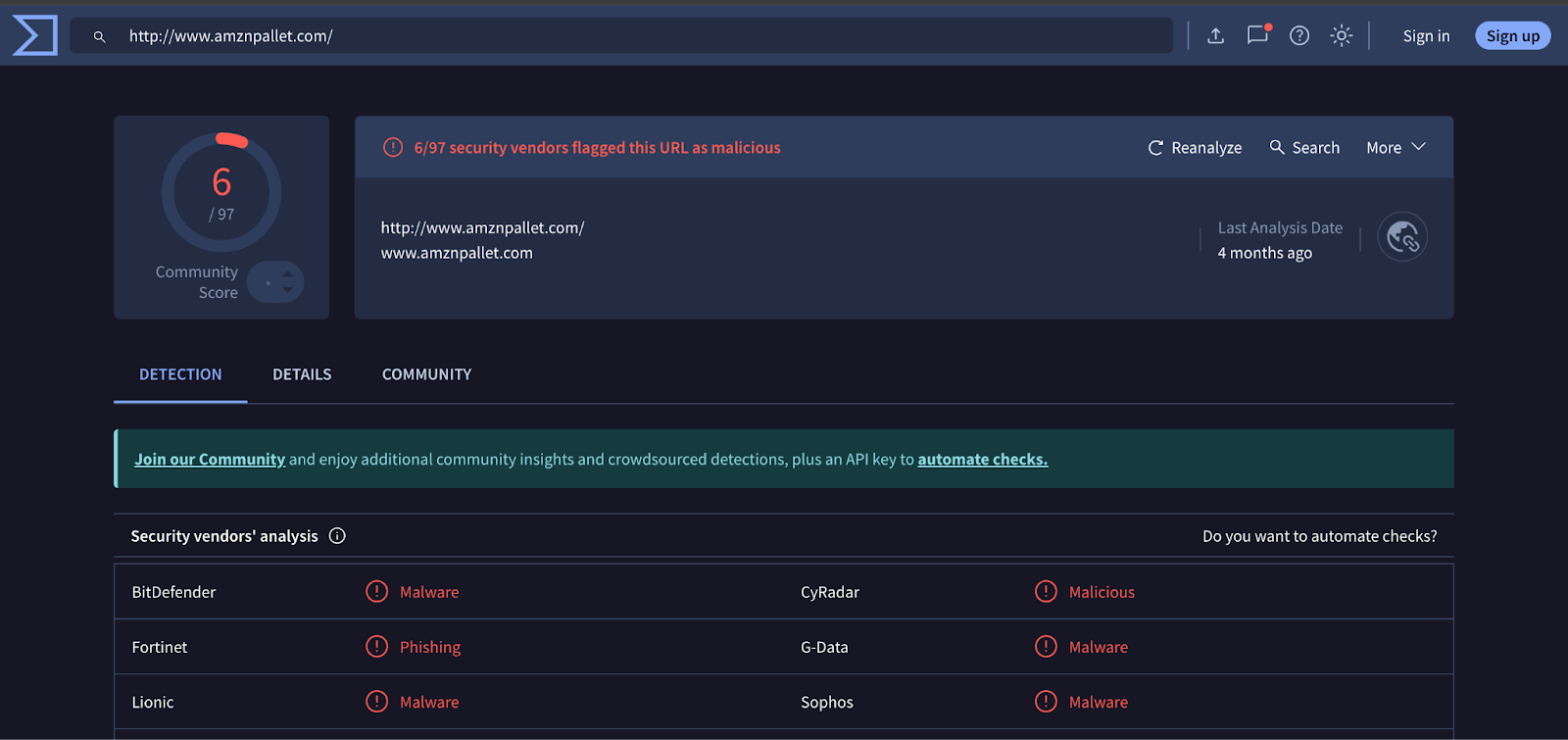1568x740 pixels.
Task: Click the BitDefender malware alert icon
Action: pos(376,591)
